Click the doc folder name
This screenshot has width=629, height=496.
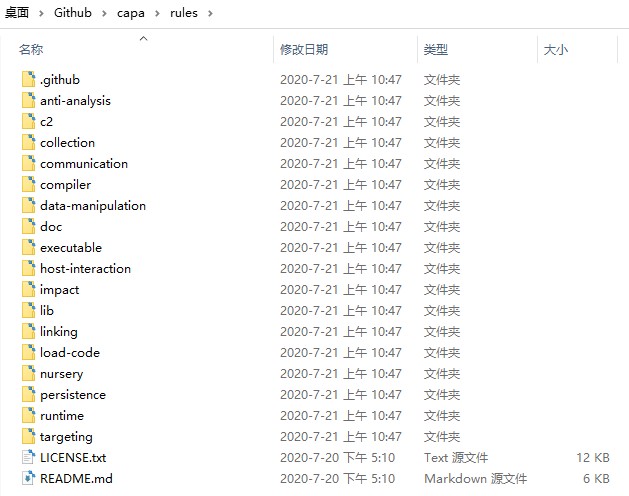[51, 226]
